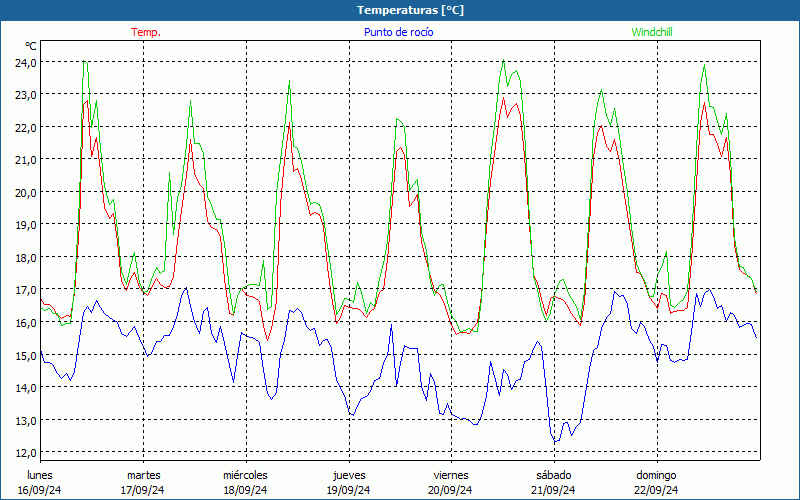
Task: Select the red 'Temp.' legend label
Action: [x=146, y=32]
